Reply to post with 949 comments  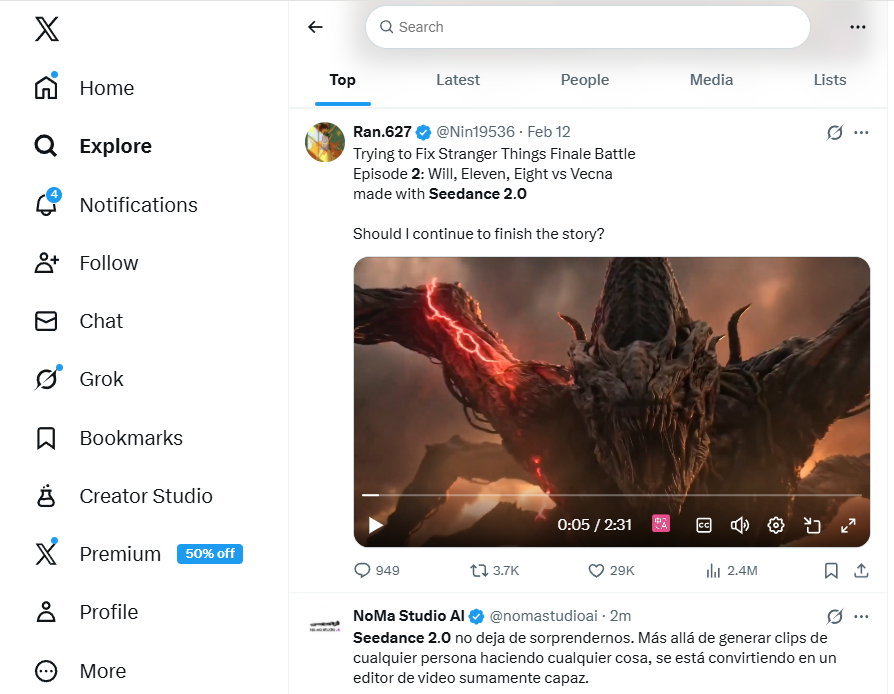[377, 570]
